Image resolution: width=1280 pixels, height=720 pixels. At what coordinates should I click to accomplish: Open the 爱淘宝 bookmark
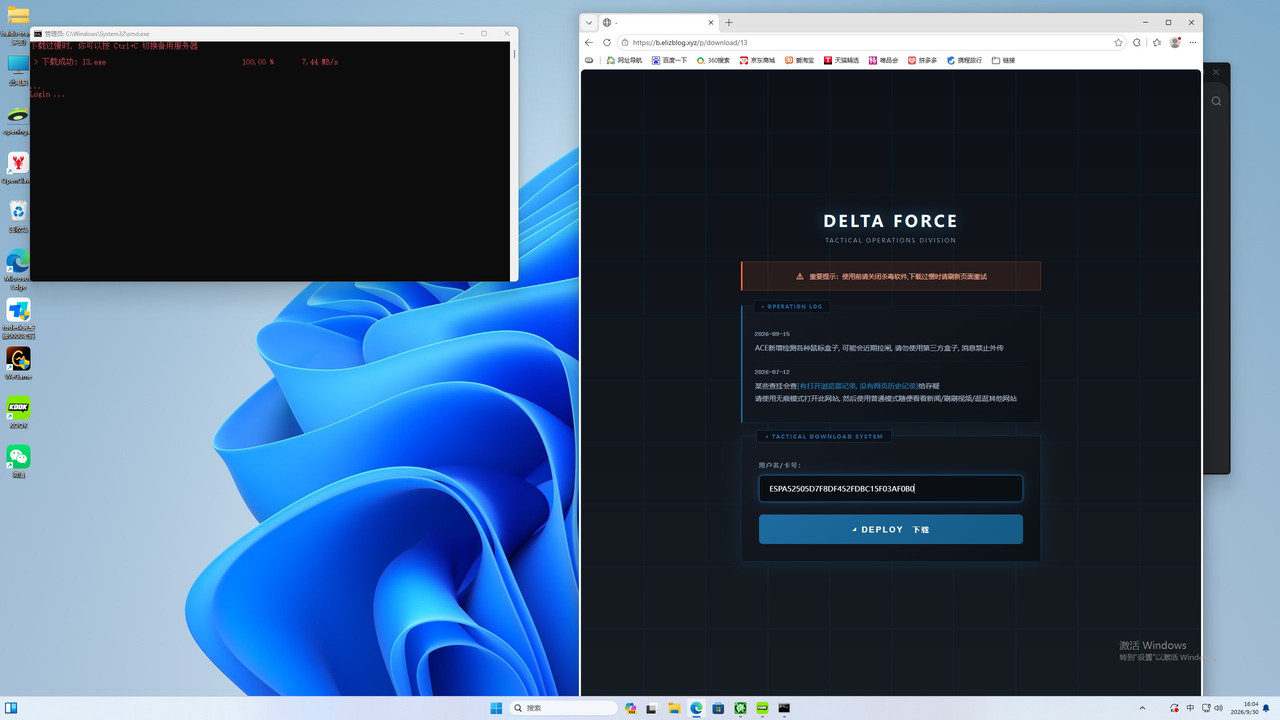coord(799,60)
